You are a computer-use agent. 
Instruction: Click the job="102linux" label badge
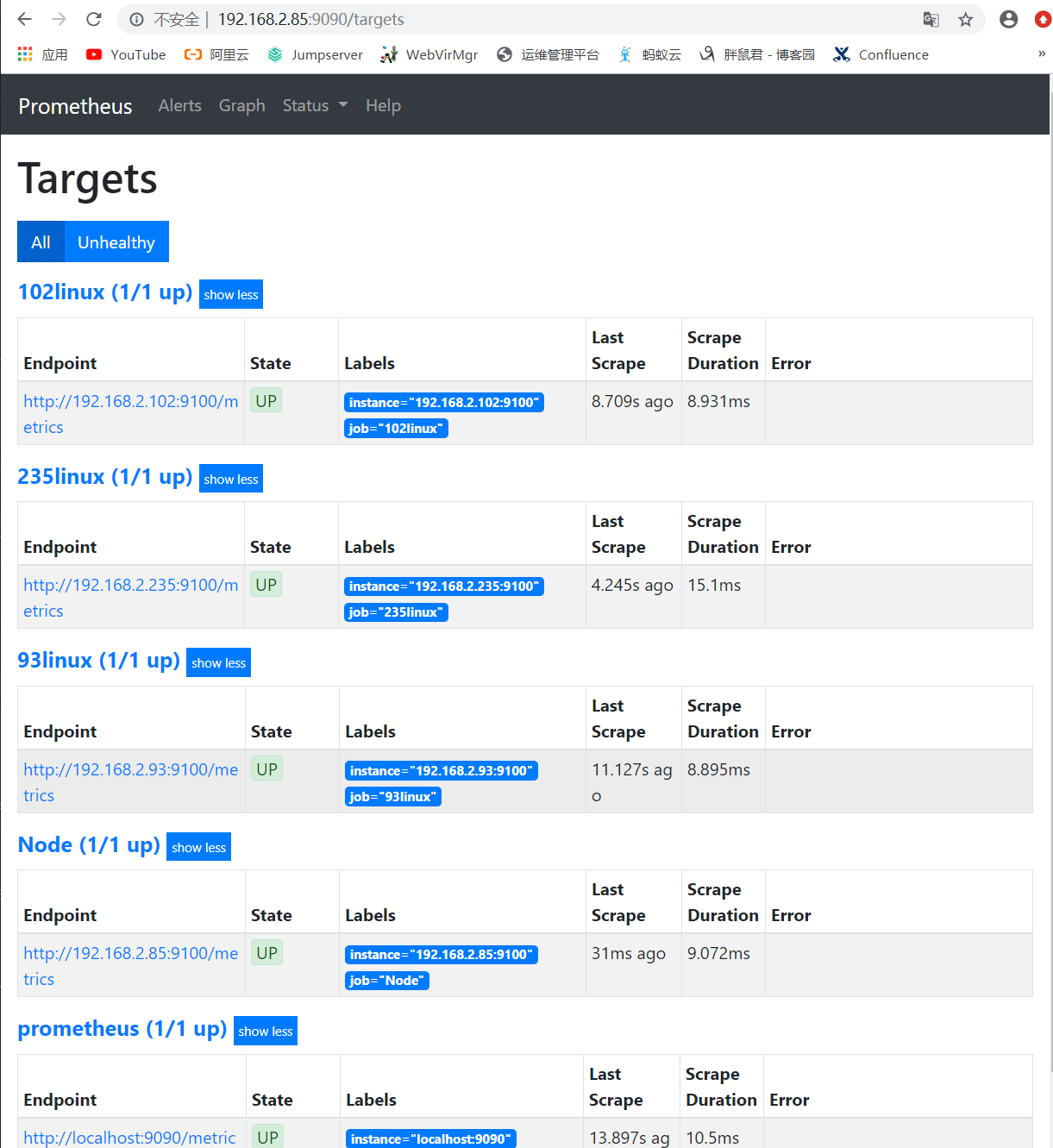(396, 428)
